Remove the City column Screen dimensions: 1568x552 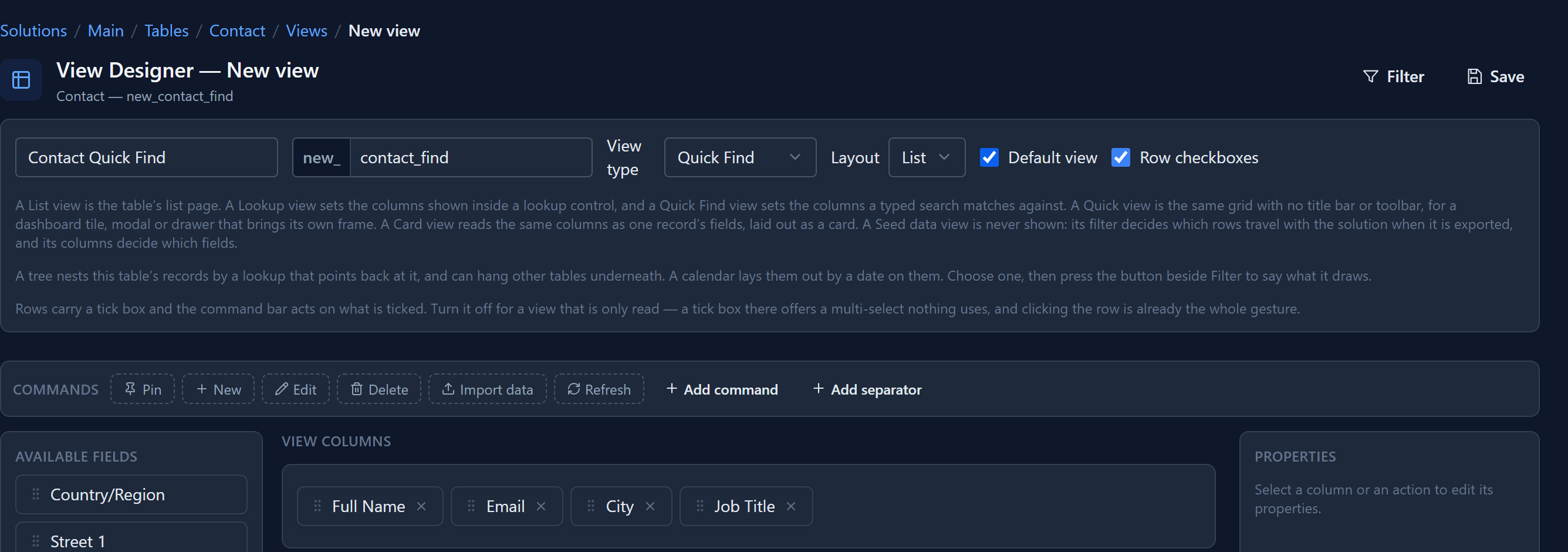point(650,506)
